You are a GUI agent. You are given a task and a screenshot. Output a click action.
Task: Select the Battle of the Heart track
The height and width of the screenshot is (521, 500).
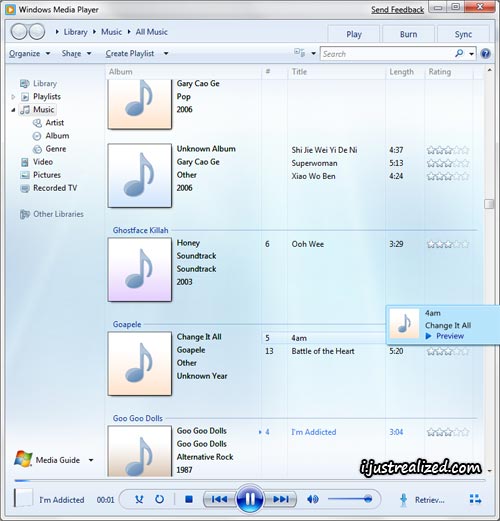click(x=323, y=351)
